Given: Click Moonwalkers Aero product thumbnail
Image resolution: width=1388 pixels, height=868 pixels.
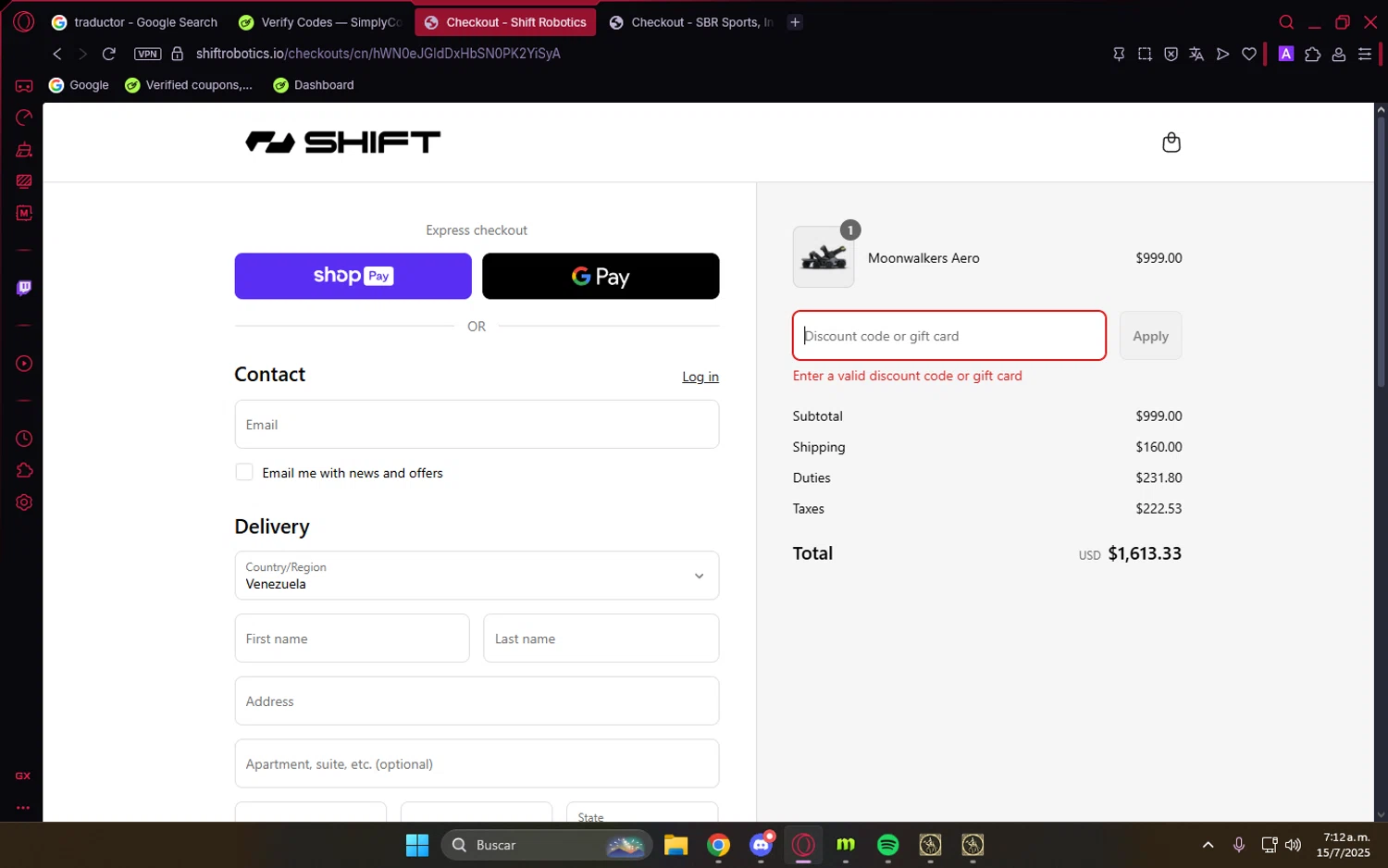Looking at the screenshot, I should [x=824, y=257].
